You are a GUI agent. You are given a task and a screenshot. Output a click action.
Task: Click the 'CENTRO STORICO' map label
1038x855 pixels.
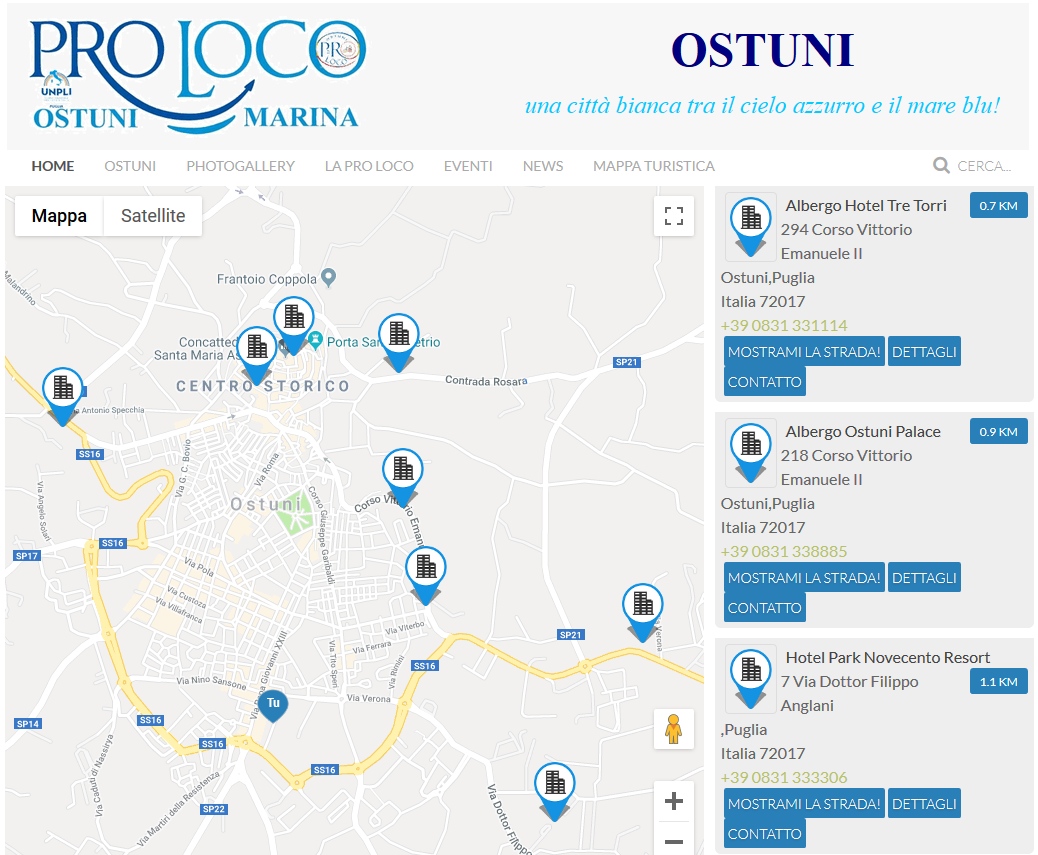point(263,386)
